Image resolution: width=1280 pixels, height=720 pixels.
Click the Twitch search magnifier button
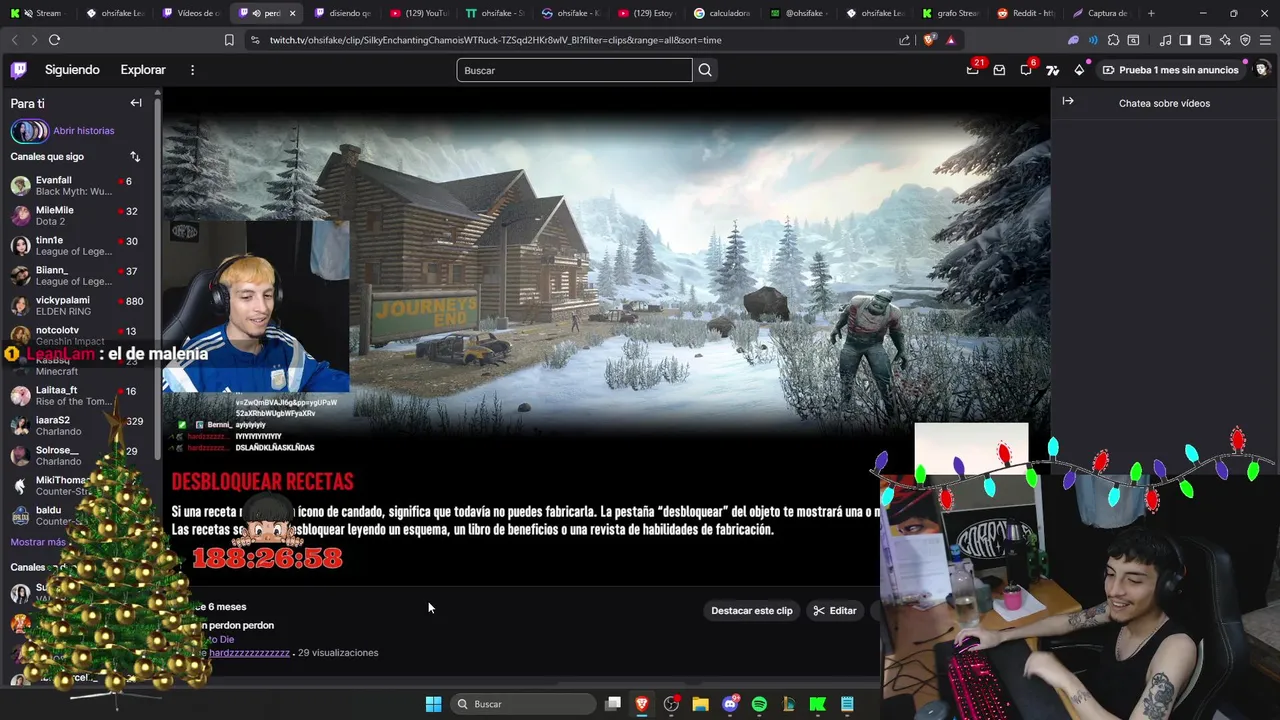coord(705,70)
